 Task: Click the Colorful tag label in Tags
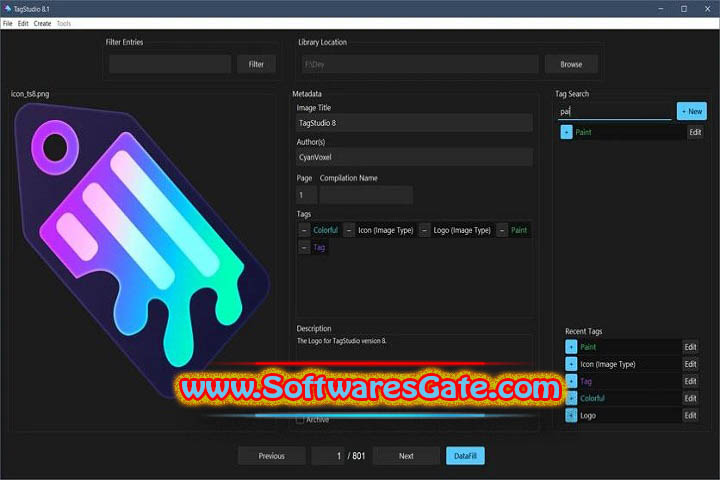(x=326, y=230)
